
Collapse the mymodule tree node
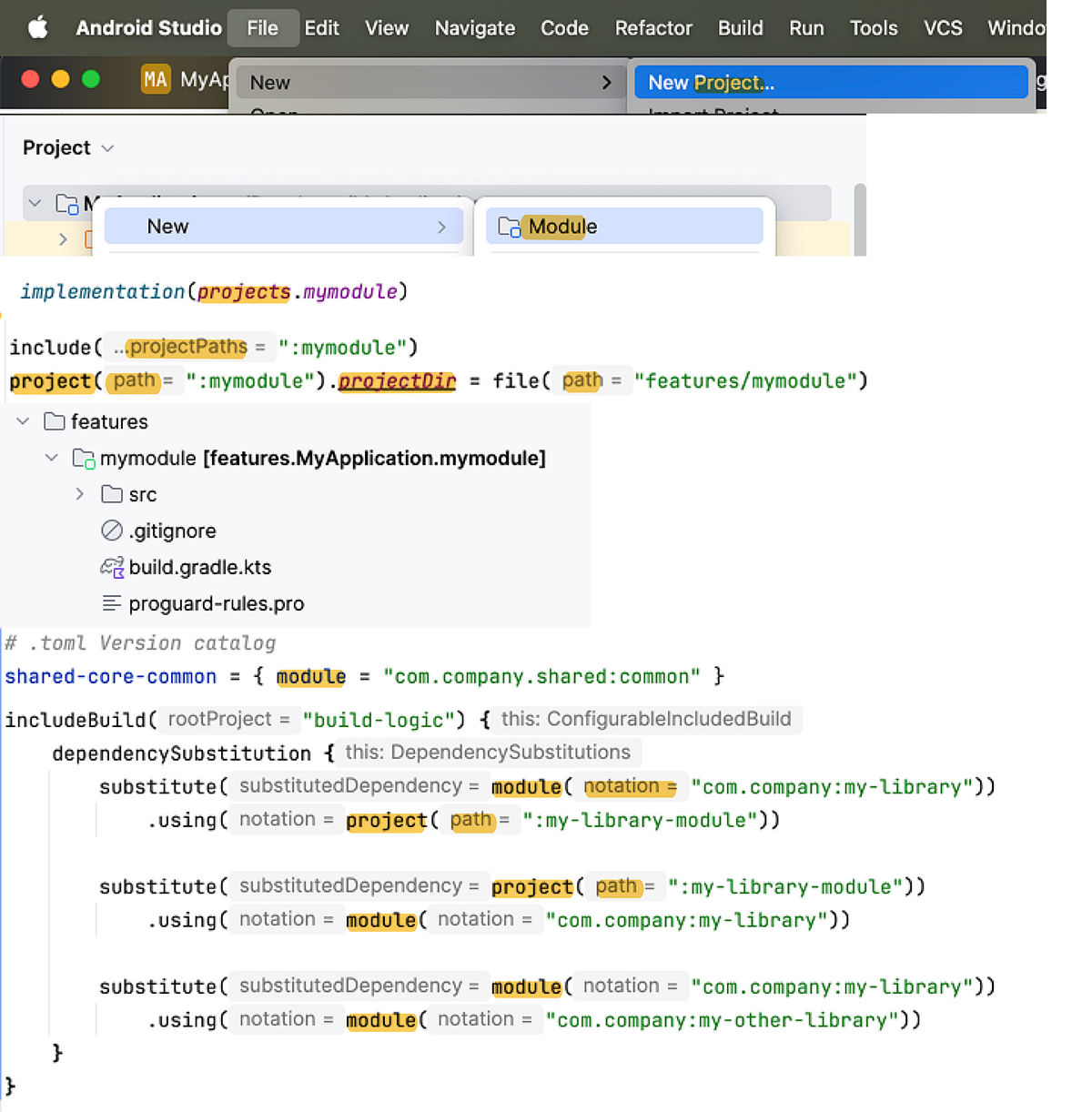tap(51, 458)
